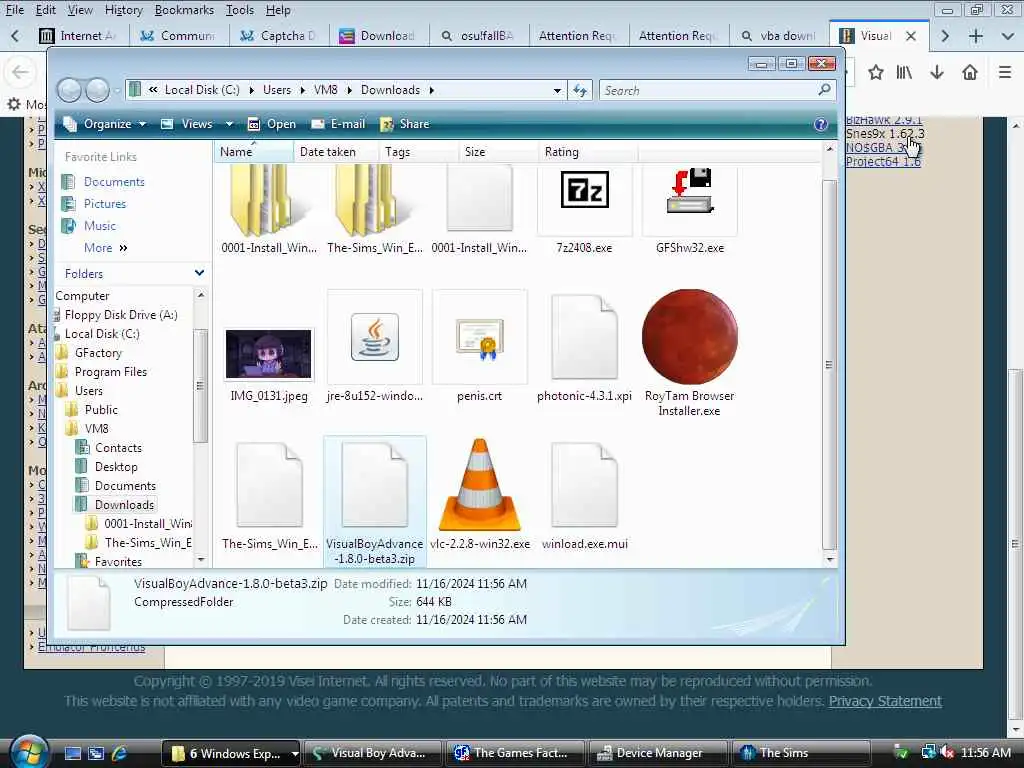Open Firefox hamburger menu

(1005, 72)
